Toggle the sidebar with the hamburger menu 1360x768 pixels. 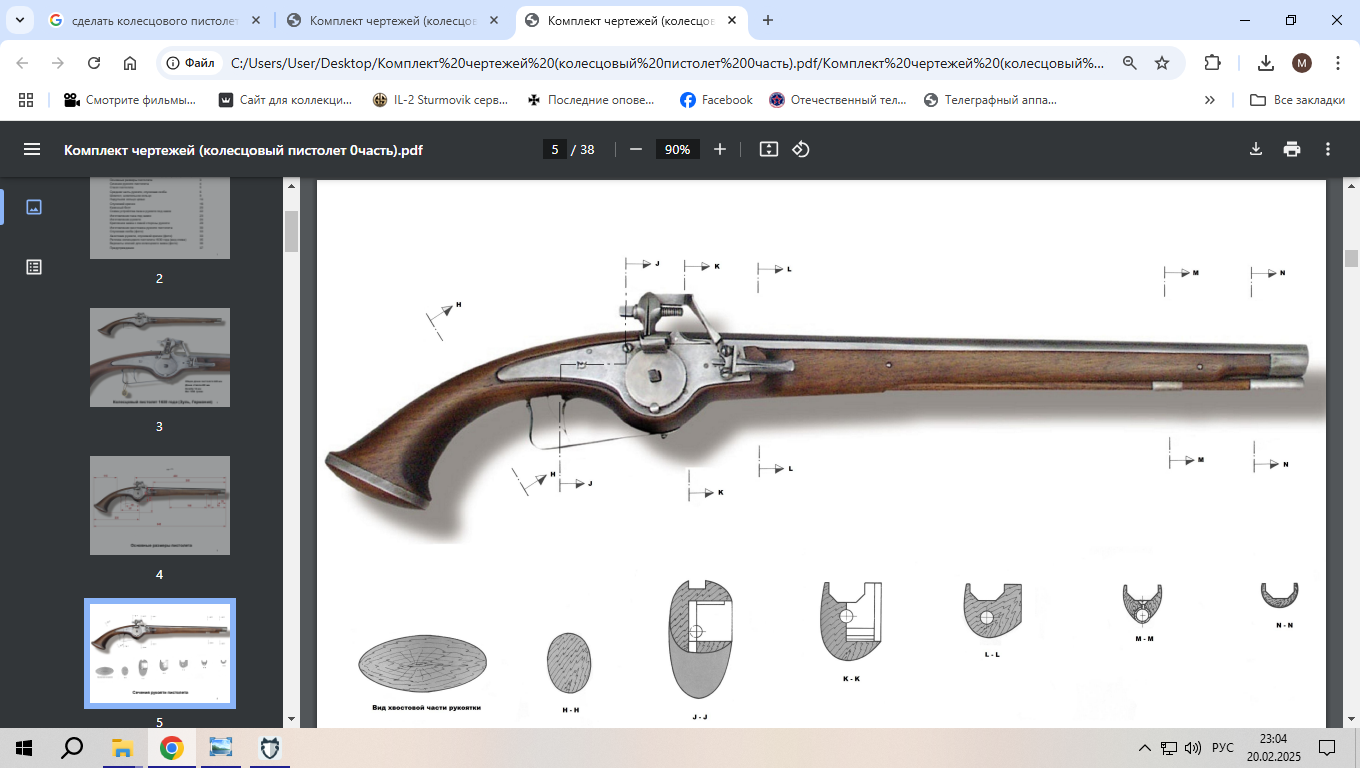tap(32, 149)
